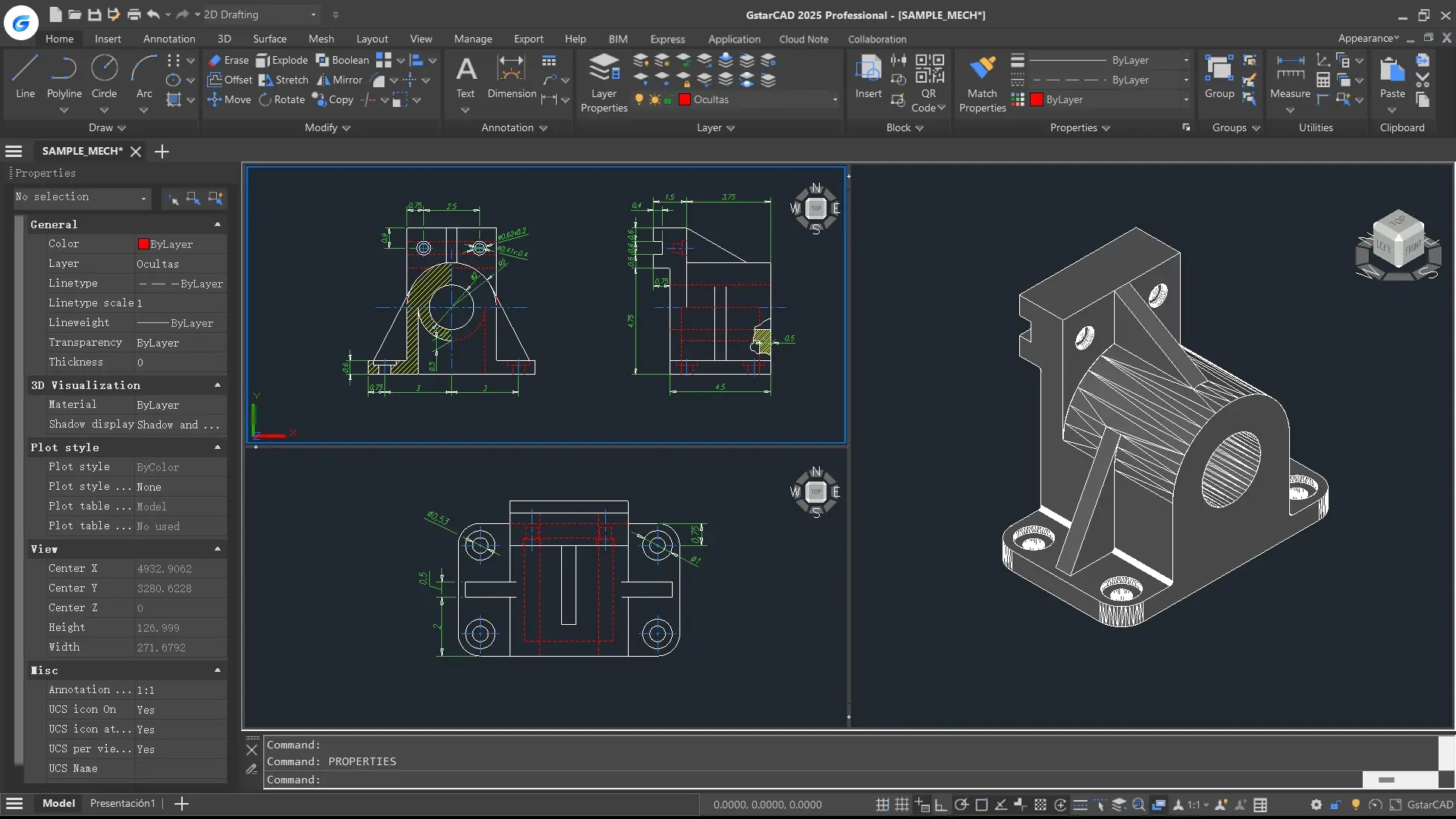Switch to the Presentación1 layout tab

[x=121, y=803]
